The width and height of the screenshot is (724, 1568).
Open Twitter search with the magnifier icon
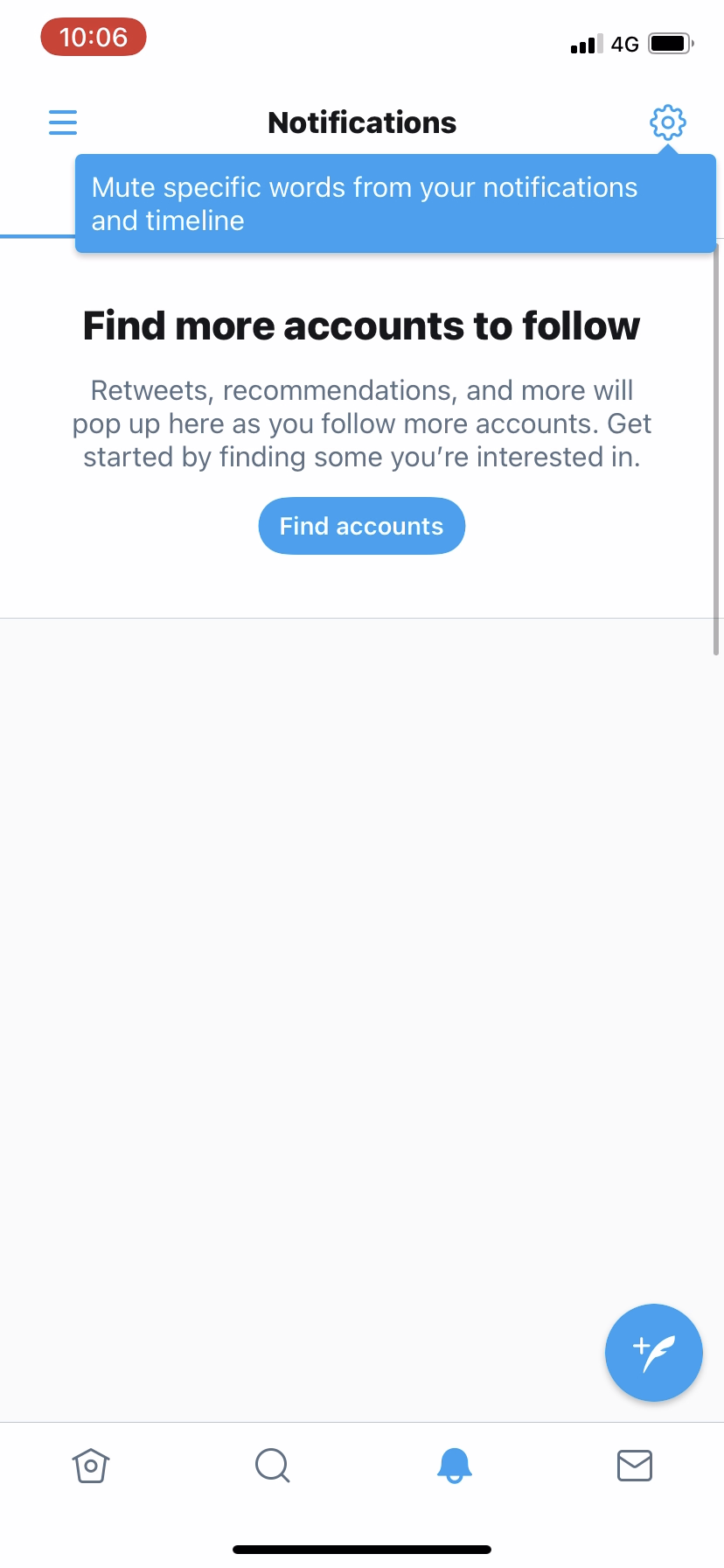271,1466
